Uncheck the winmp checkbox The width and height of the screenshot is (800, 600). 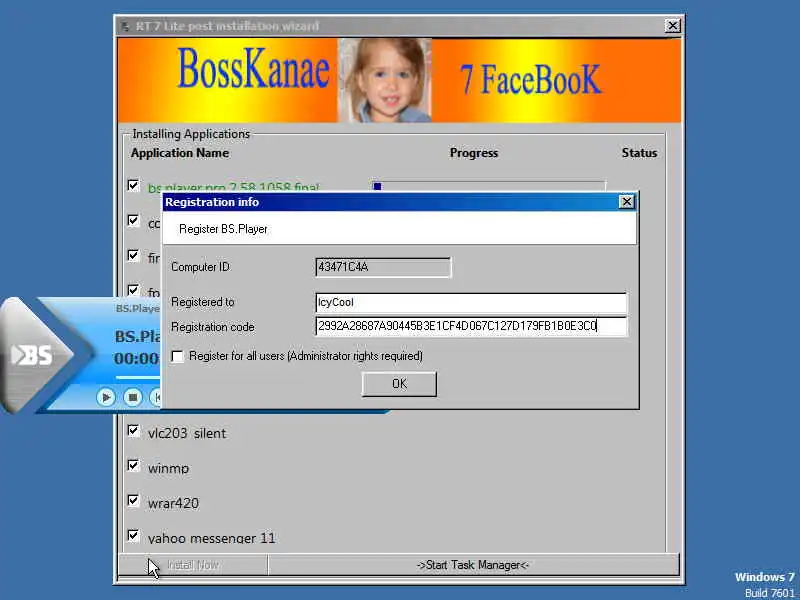[x=134, y=465]
